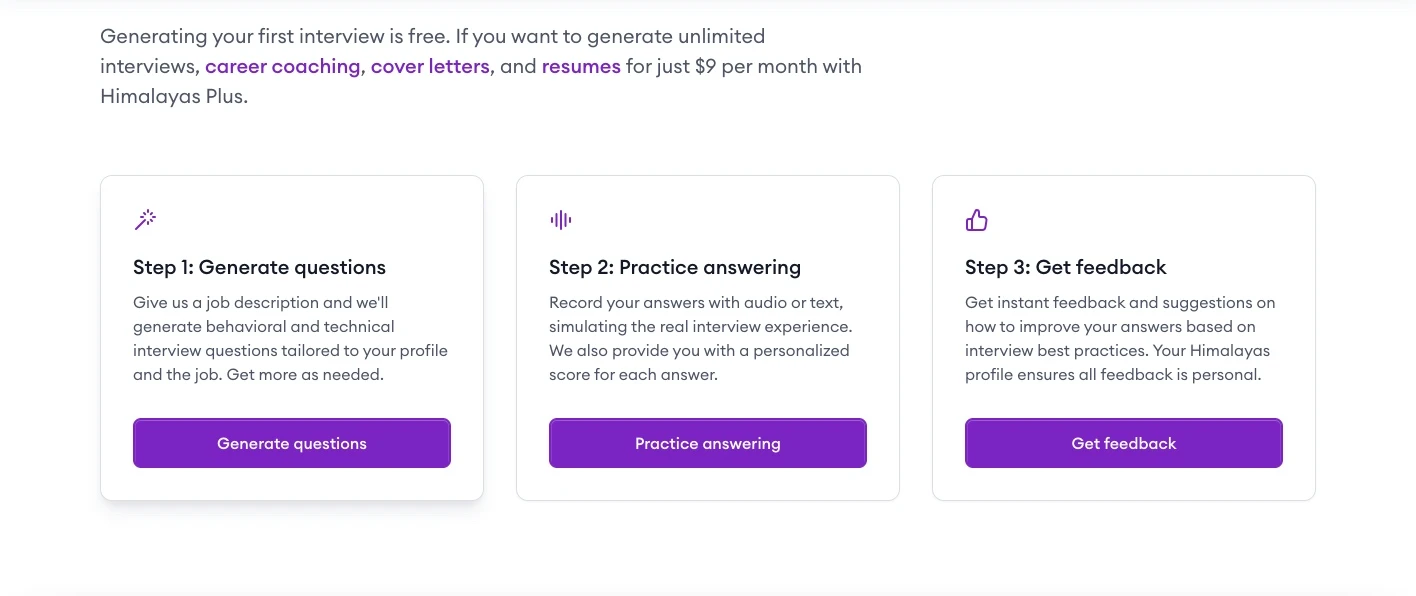
Task: Select the Step 3: Get feedback heading
Action: coord(1065,267)
